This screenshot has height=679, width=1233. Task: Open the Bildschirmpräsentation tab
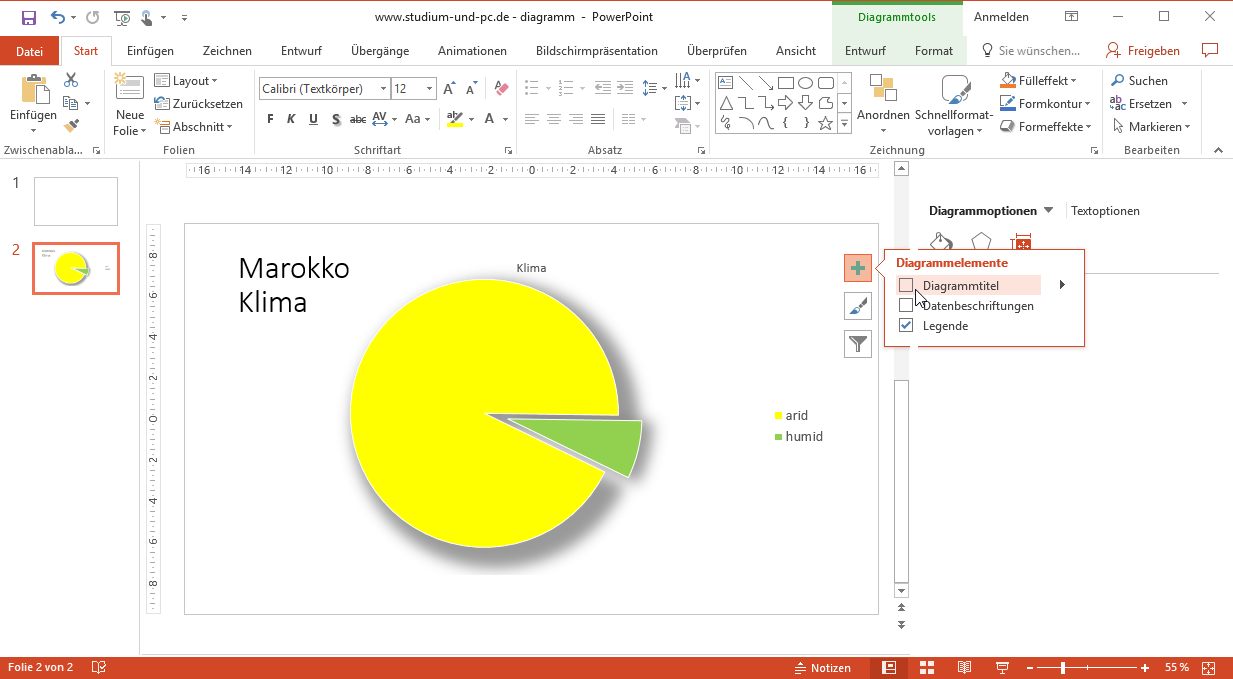pos(597,51)
